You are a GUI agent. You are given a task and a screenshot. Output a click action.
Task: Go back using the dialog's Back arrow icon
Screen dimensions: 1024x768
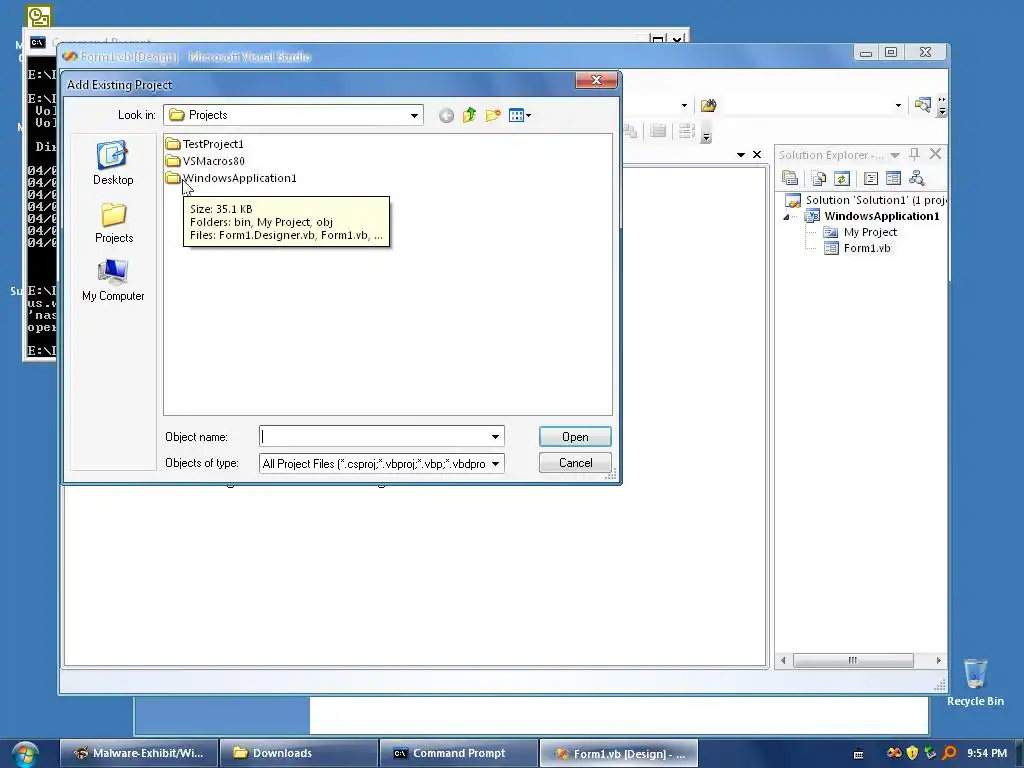[x=446, y=116]
